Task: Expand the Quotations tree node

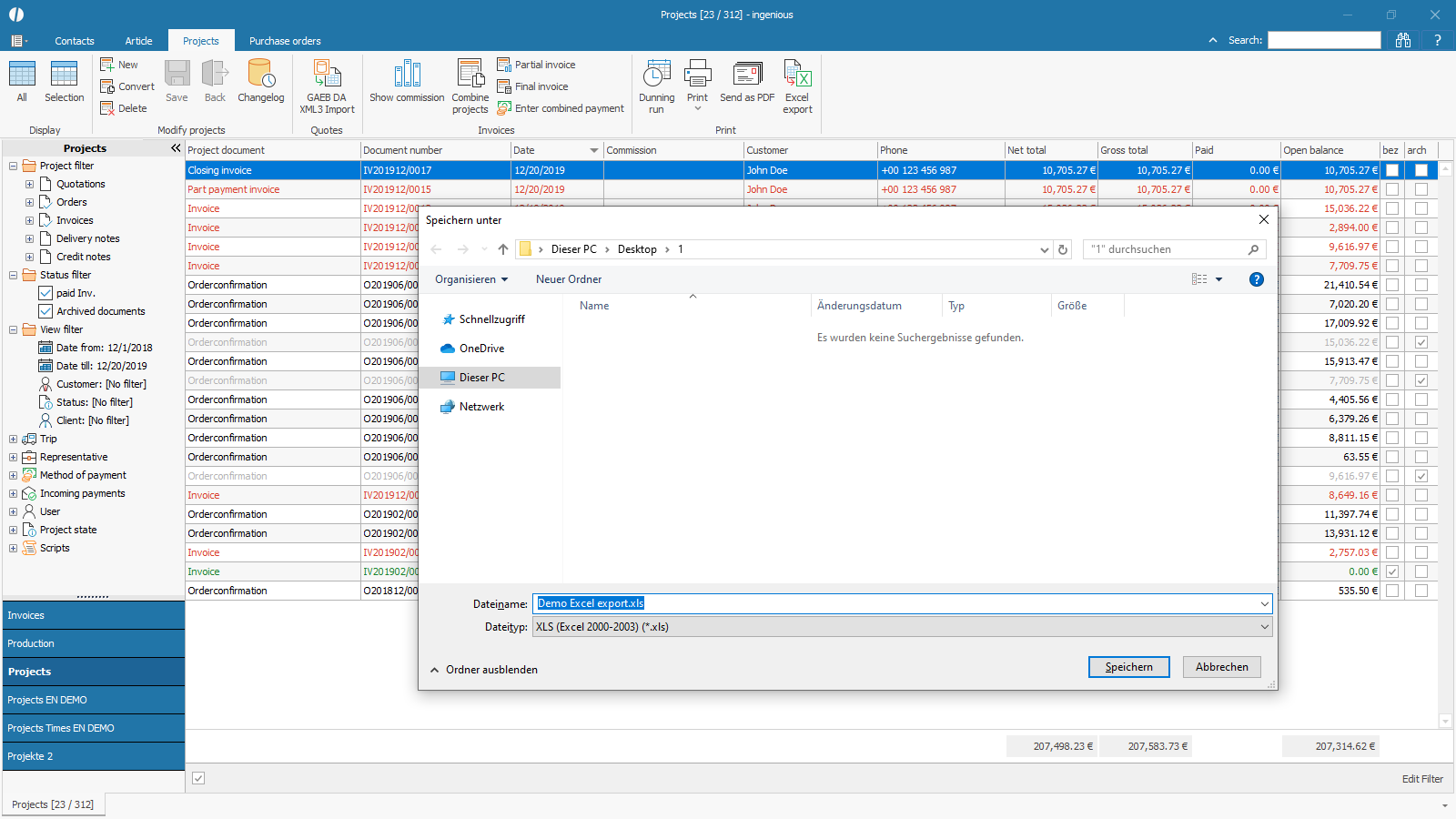Action: tap(29, 184)
